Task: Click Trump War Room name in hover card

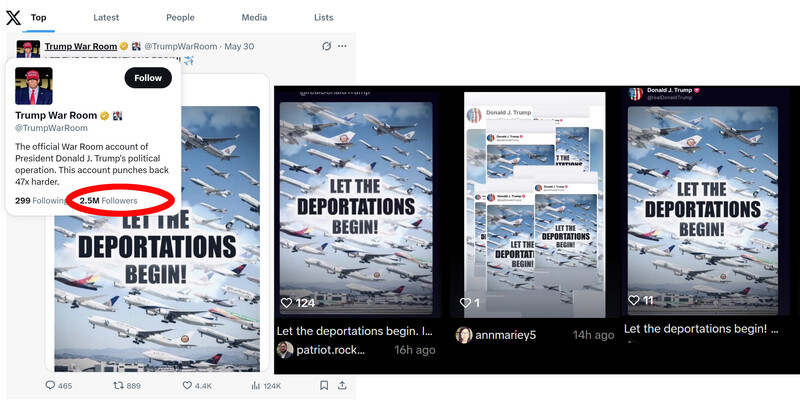Action: [x=56, y=115]
